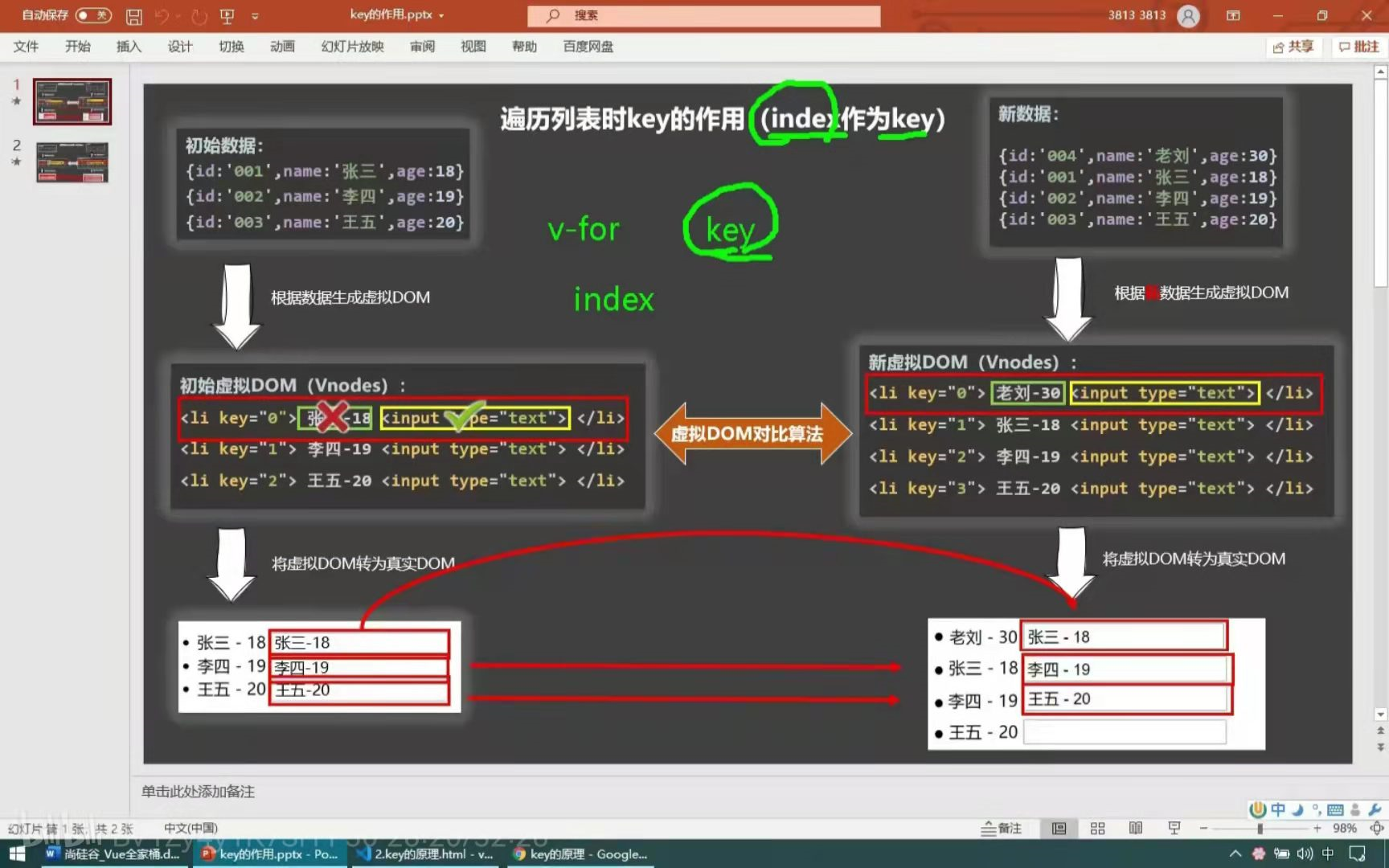The height and width of the screenshot is (868, 1389).
Task: Open the Ribbon Display Options icon
Action: 1233,15
